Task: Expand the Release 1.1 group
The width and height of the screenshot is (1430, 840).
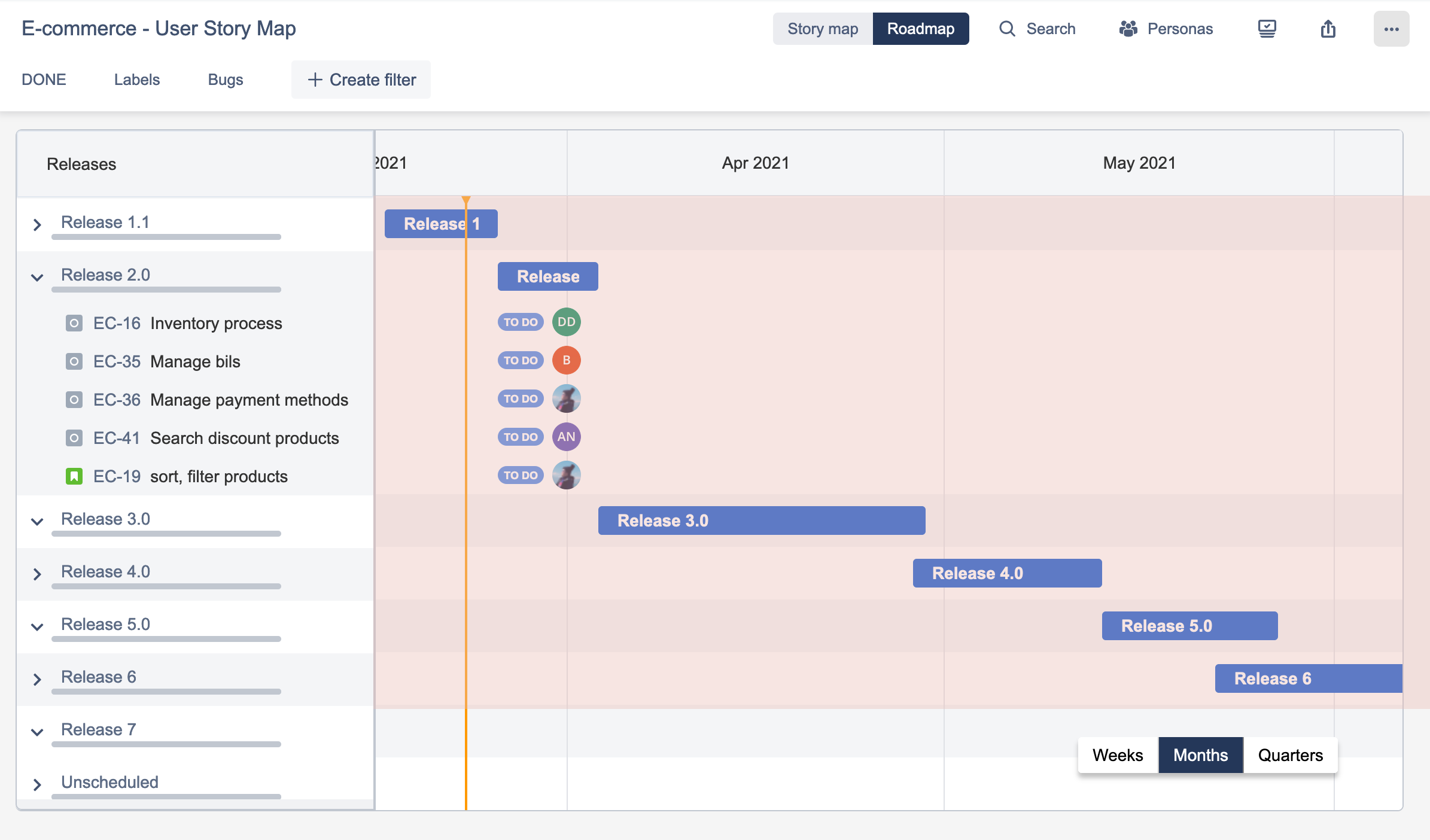Action: 37,224
